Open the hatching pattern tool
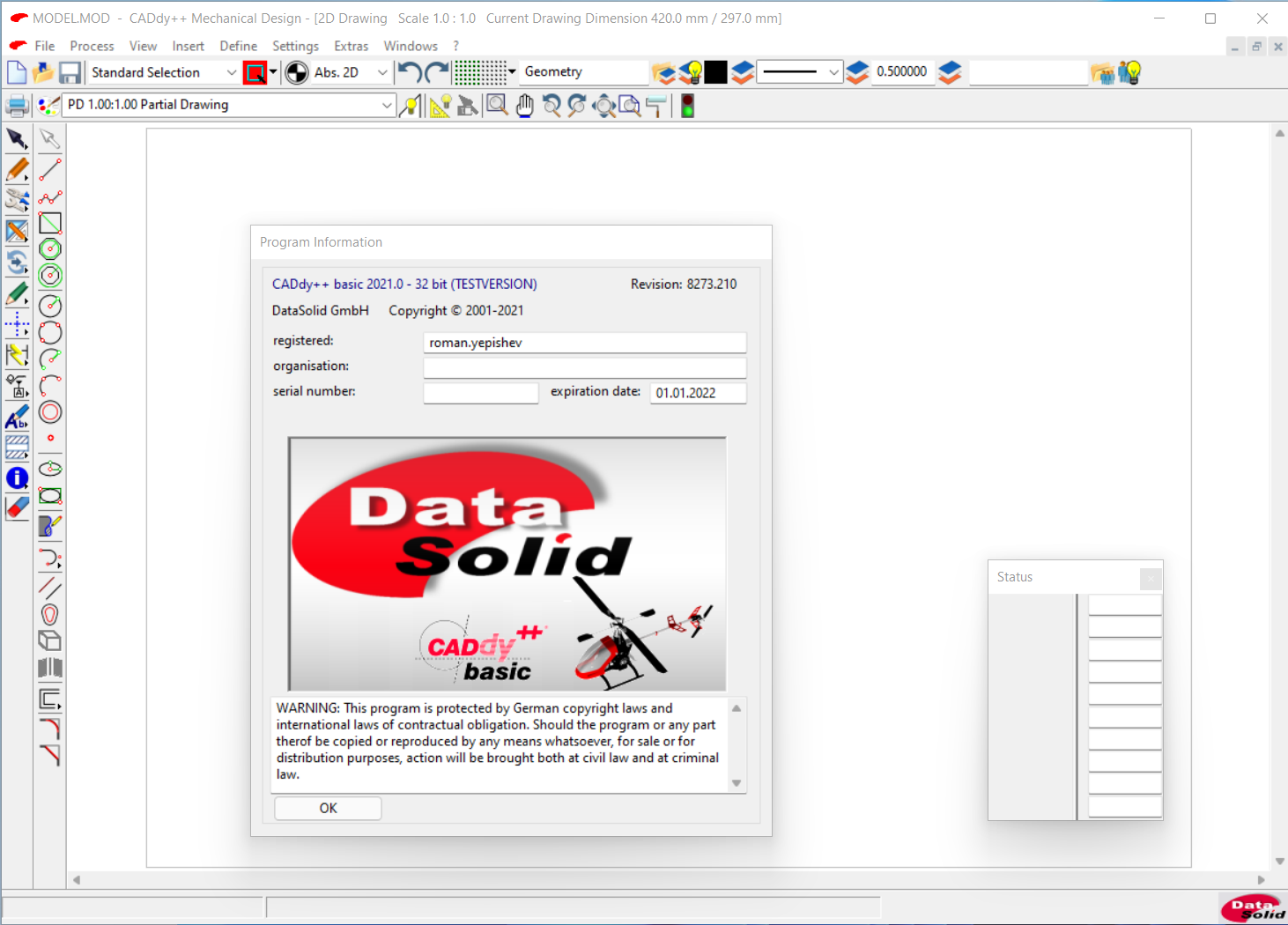This screenshot has width=1288, height=925. tap(17, 448)
